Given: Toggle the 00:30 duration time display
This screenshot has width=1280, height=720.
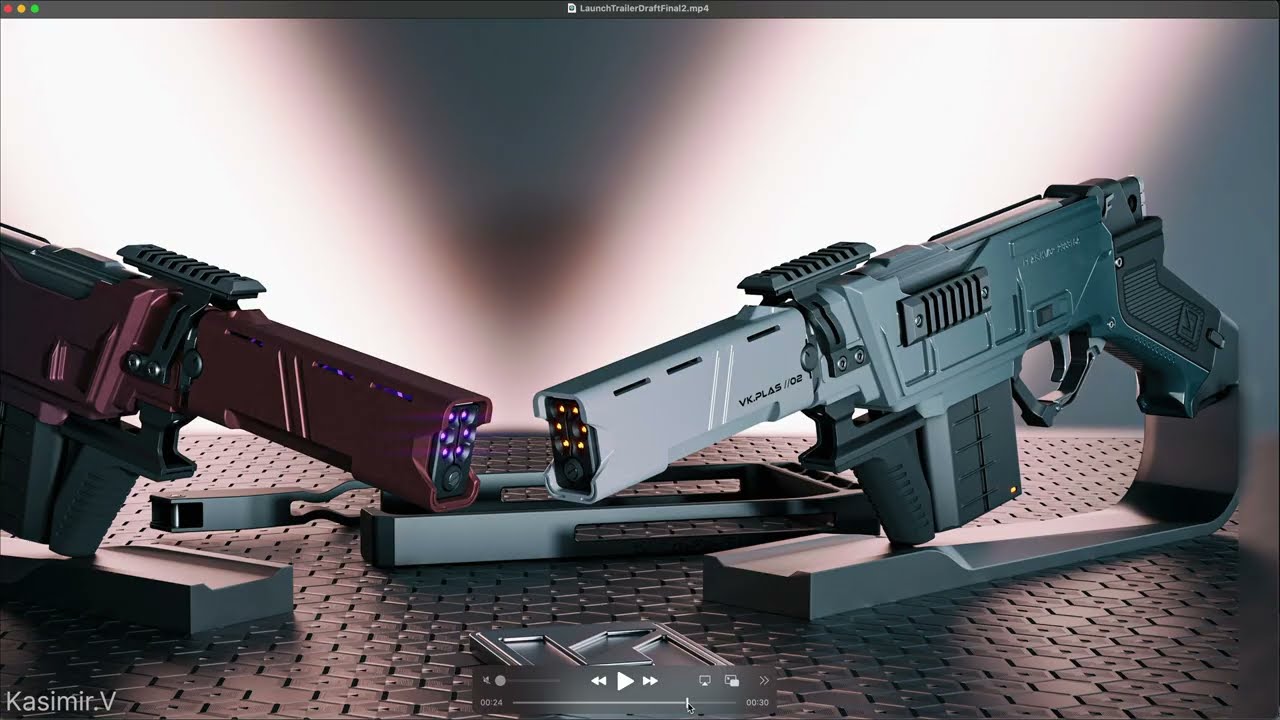Looking at the screenshot, I should coord(757,703).
